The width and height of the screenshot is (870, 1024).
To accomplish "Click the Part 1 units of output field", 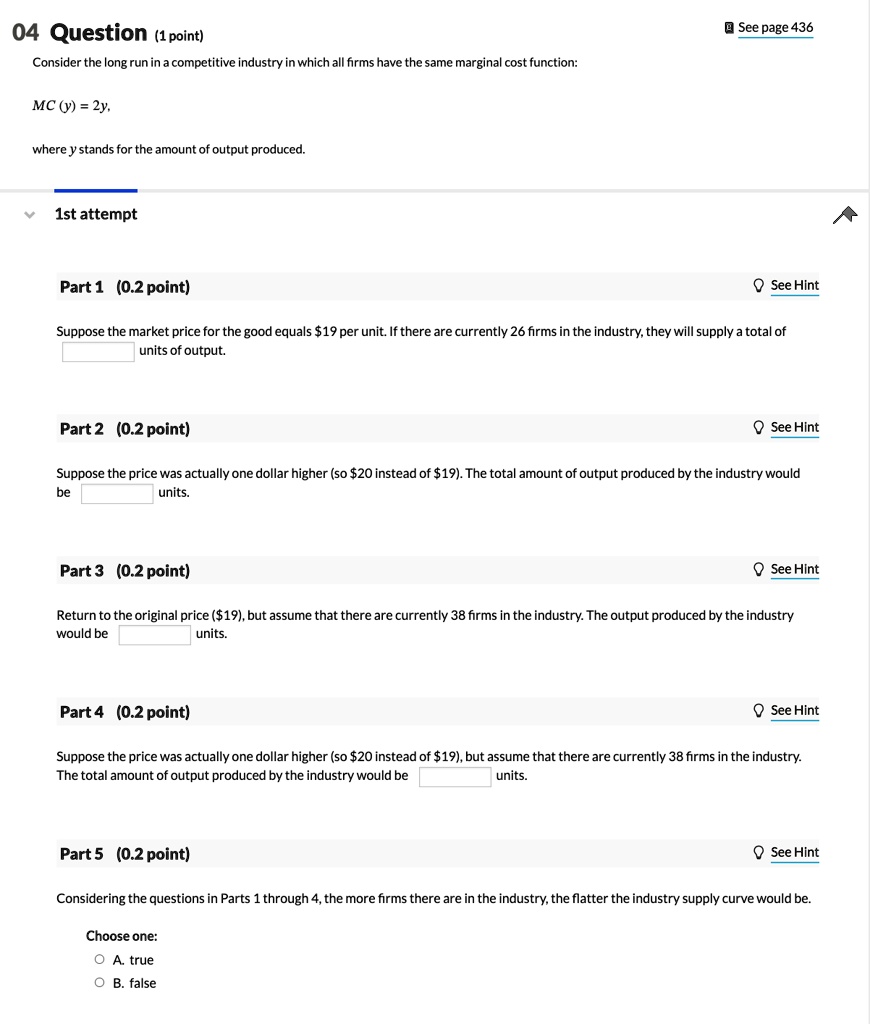I will pyautogui.click(x=98, y=351).
